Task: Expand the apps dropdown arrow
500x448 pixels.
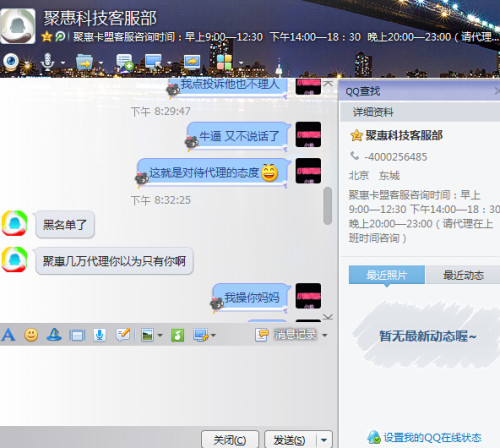Action: click(x=241, y=62)
